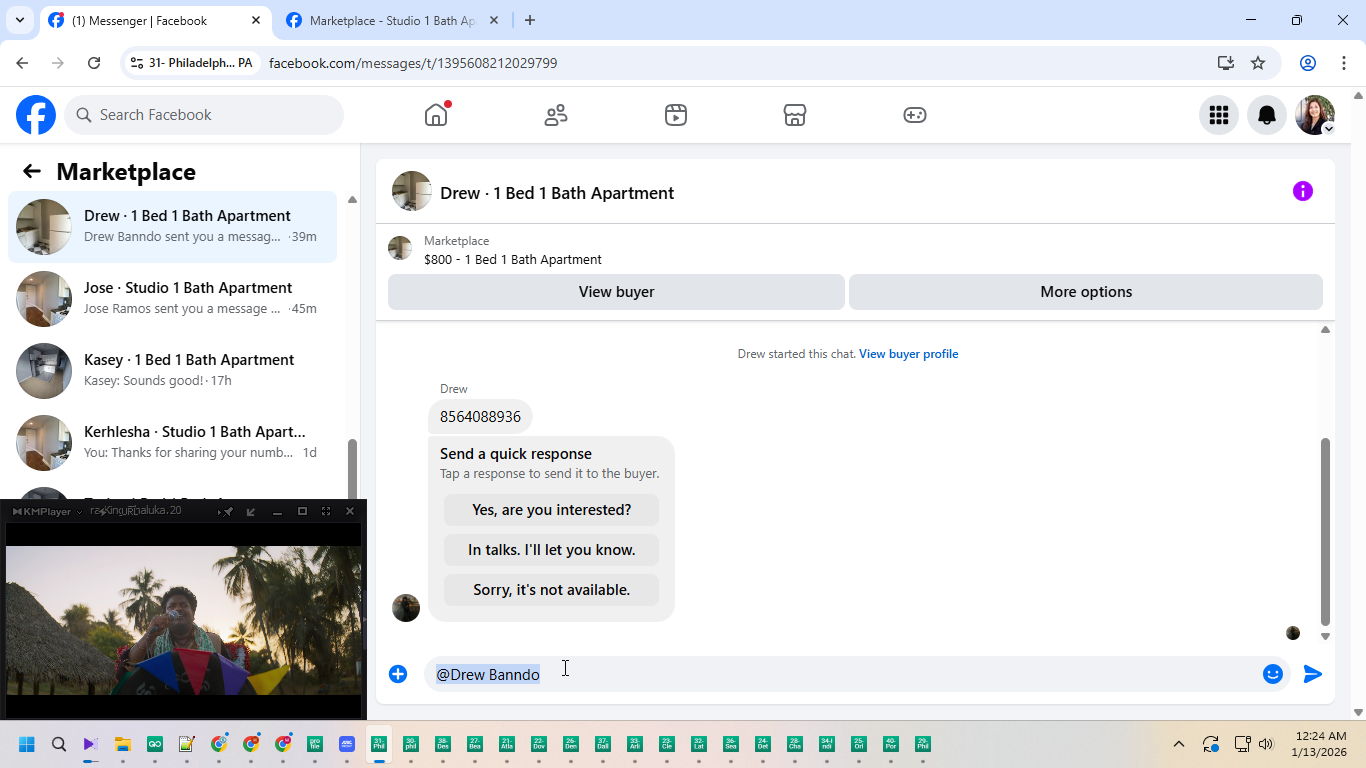Open more actions plus icon beside message box
The image size is (1366, 768).
point(398,674)
